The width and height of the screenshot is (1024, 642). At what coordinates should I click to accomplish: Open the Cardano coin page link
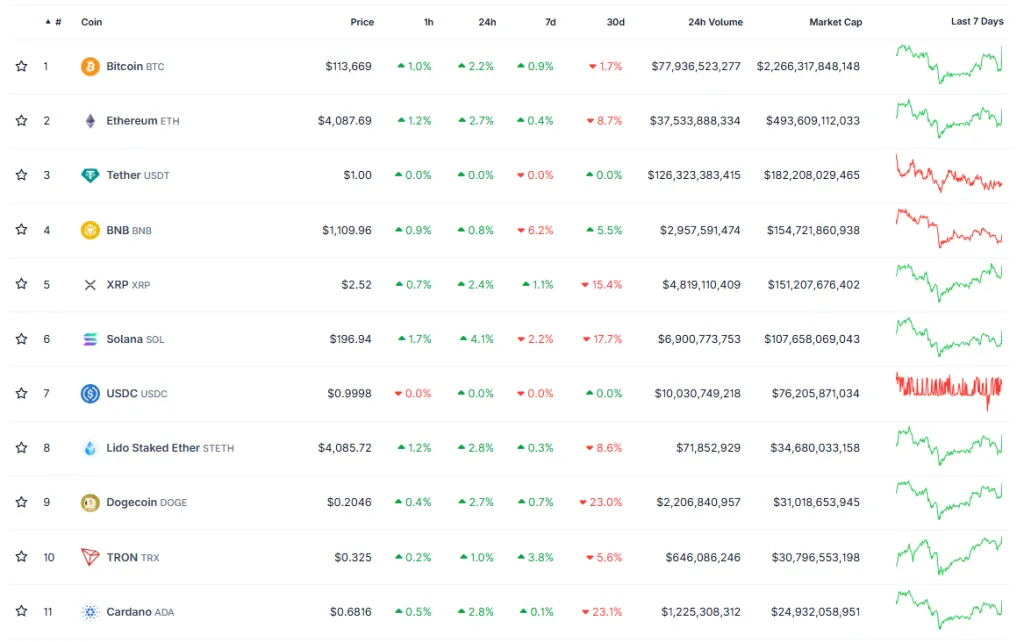click(130, 611)
